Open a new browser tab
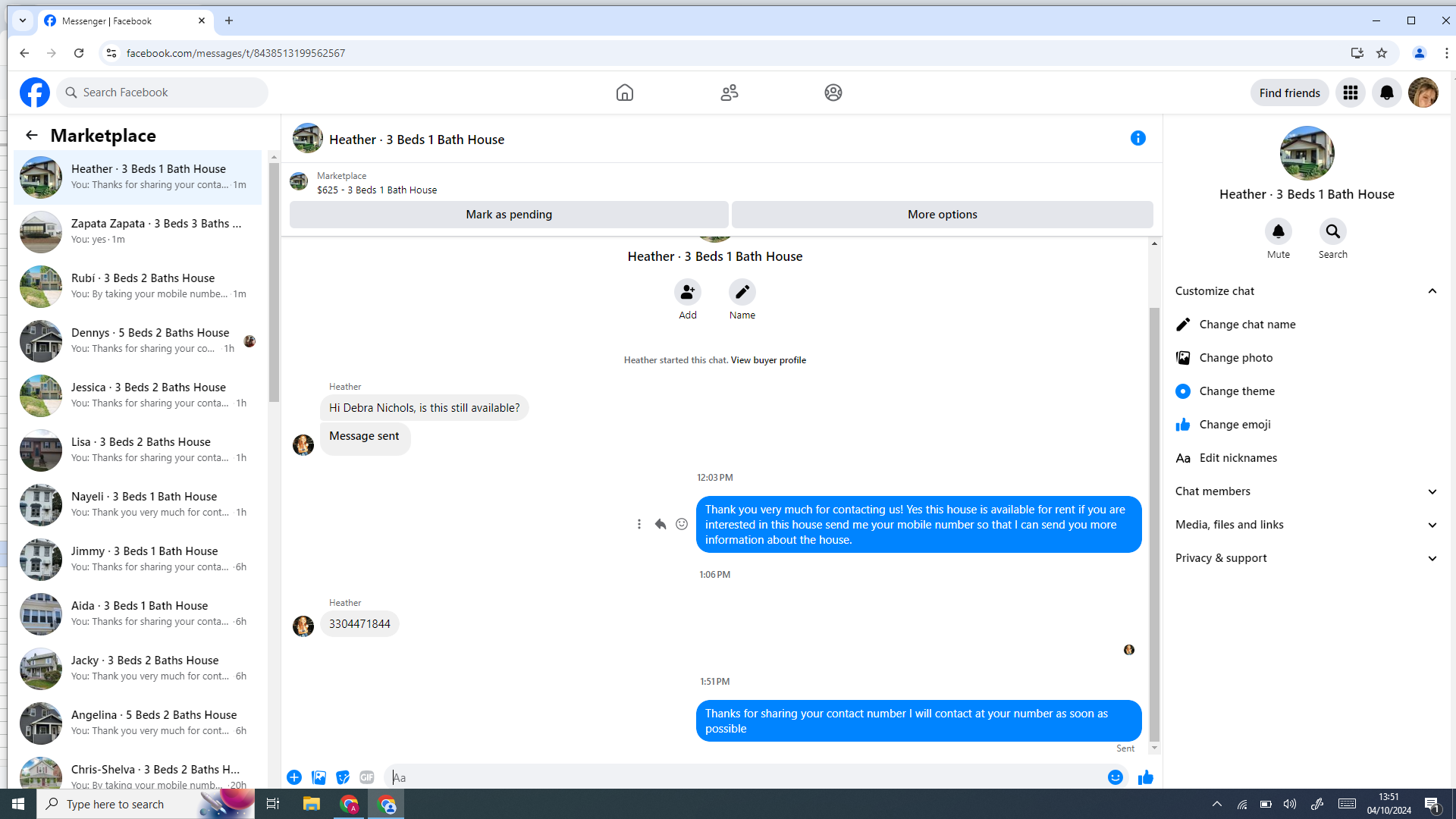The height and width of the screenshot is (819, 1456). click(x=229, y=20)
